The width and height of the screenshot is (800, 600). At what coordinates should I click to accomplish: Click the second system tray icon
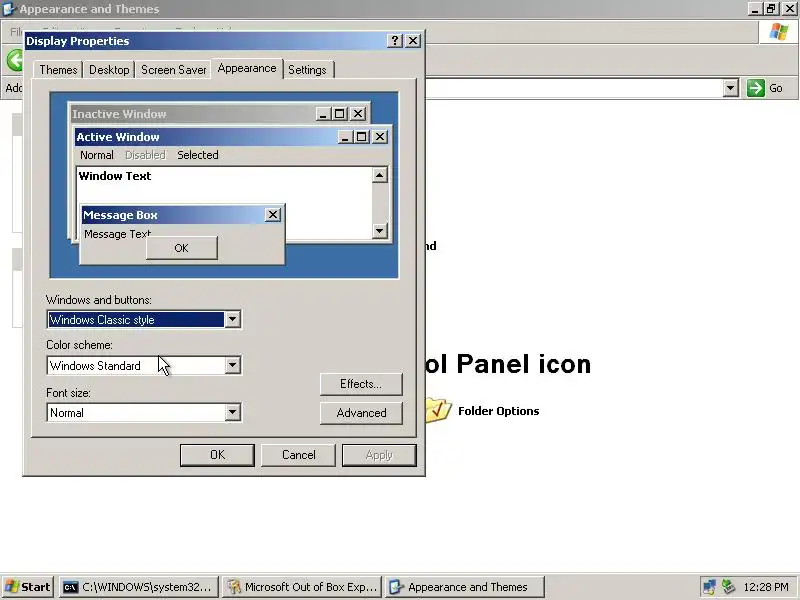728,587
